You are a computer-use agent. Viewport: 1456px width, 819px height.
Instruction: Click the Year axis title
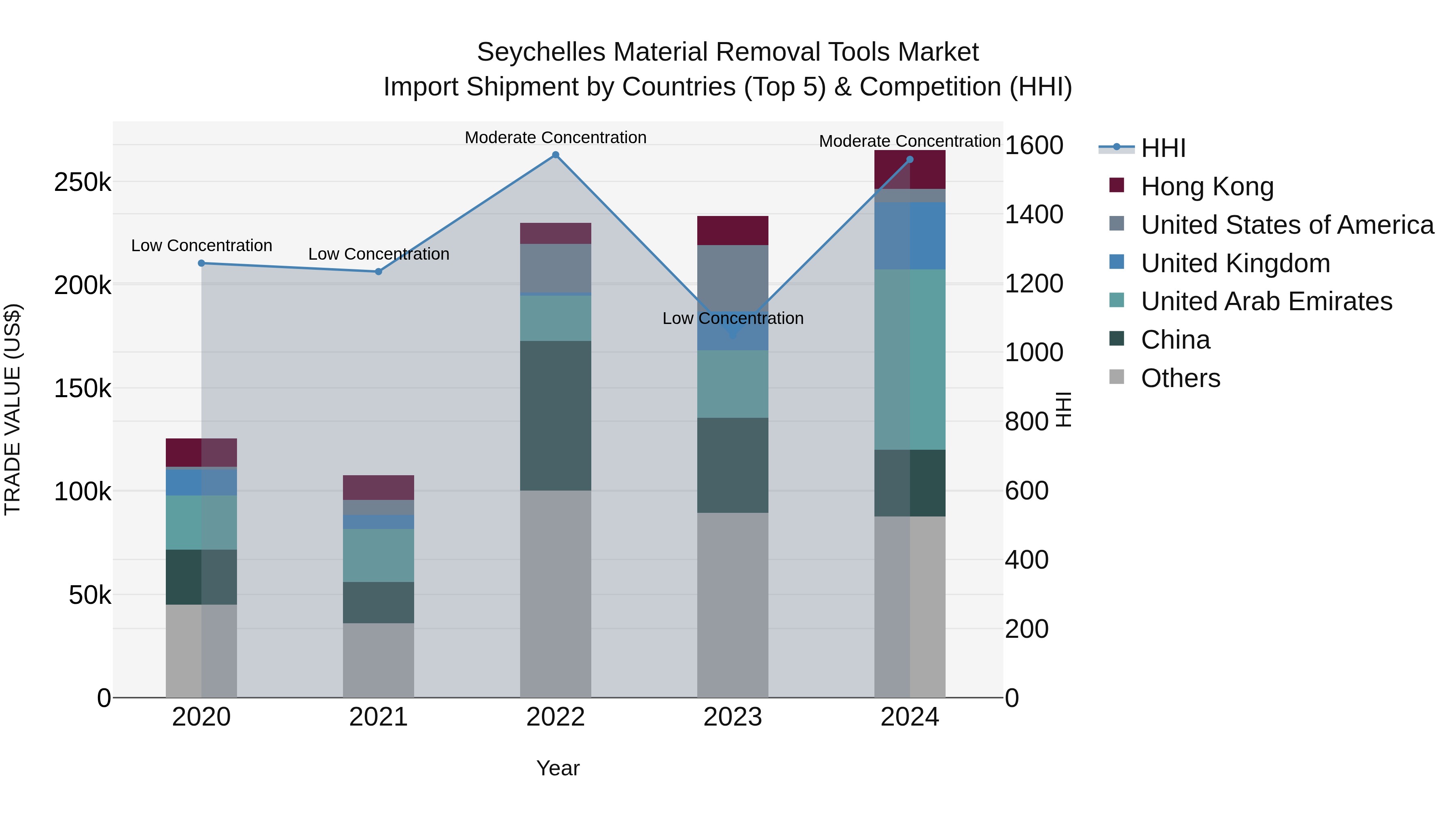558,769
